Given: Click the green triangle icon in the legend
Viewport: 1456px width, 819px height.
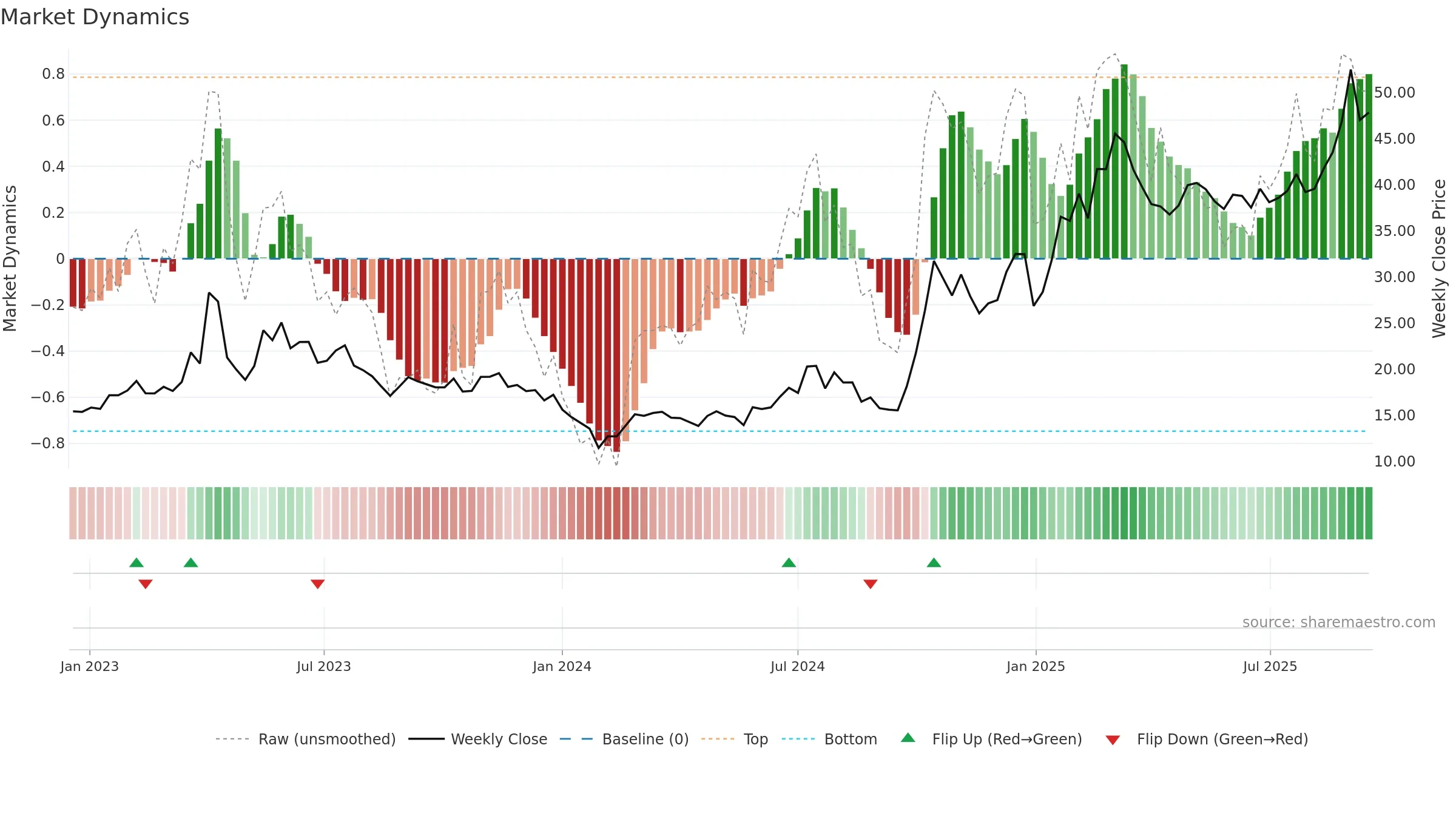Looking at the screenshot, I should click(x=908, y=738).
